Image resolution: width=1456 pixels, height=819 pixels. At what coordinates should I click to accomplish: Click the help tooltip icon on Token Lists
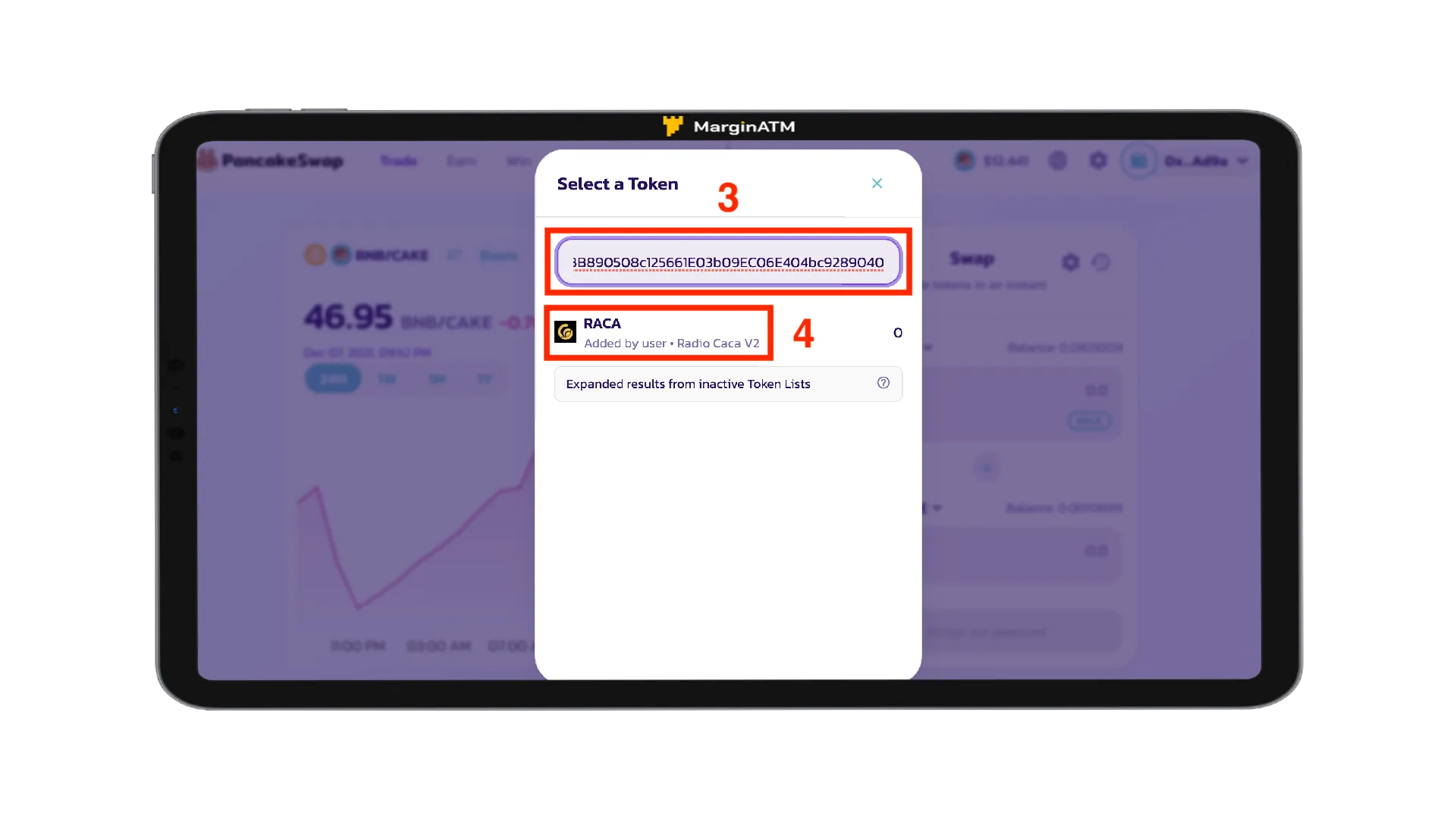[x=882, y=383]
